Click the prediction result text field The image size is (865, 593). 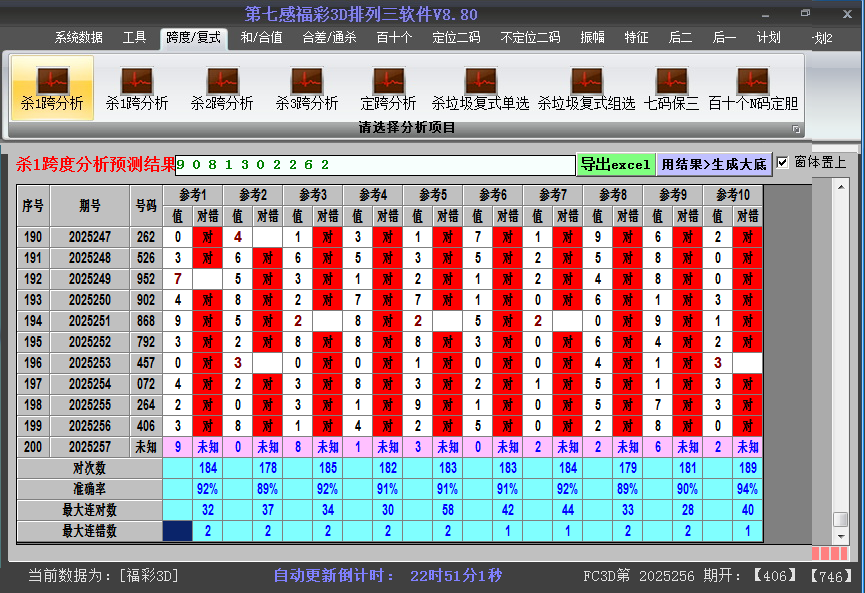click(x=375, y=164)
